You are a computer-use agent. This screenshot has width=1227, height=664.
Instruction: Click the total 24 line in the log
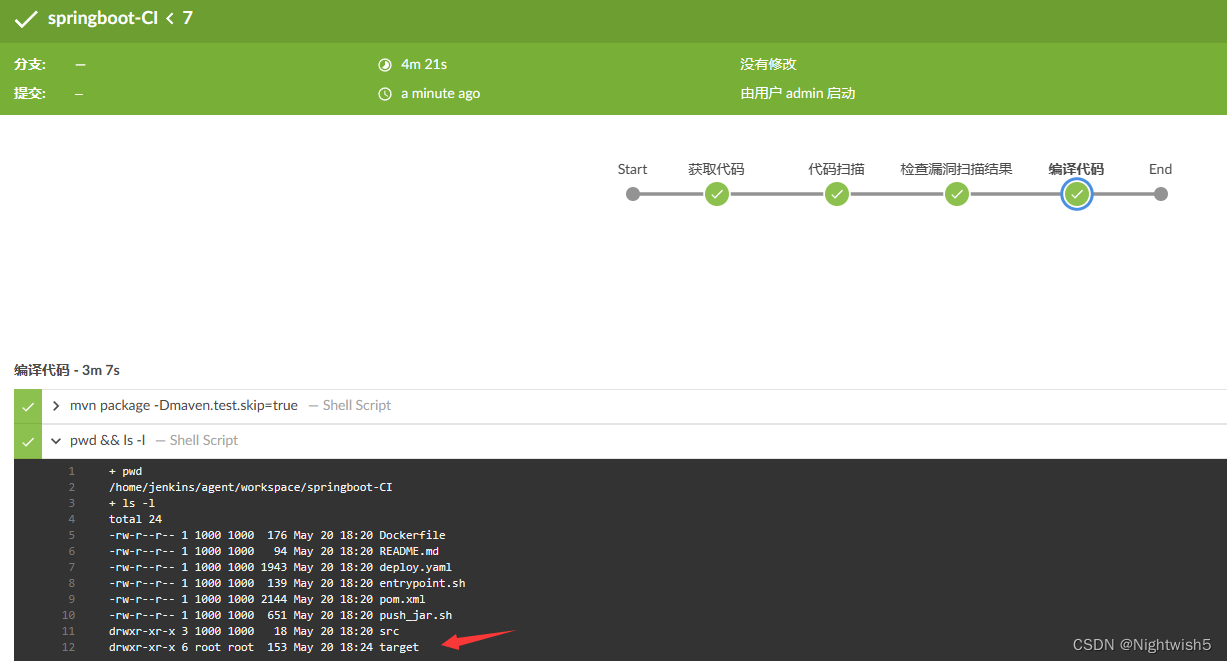coord(135,519)
